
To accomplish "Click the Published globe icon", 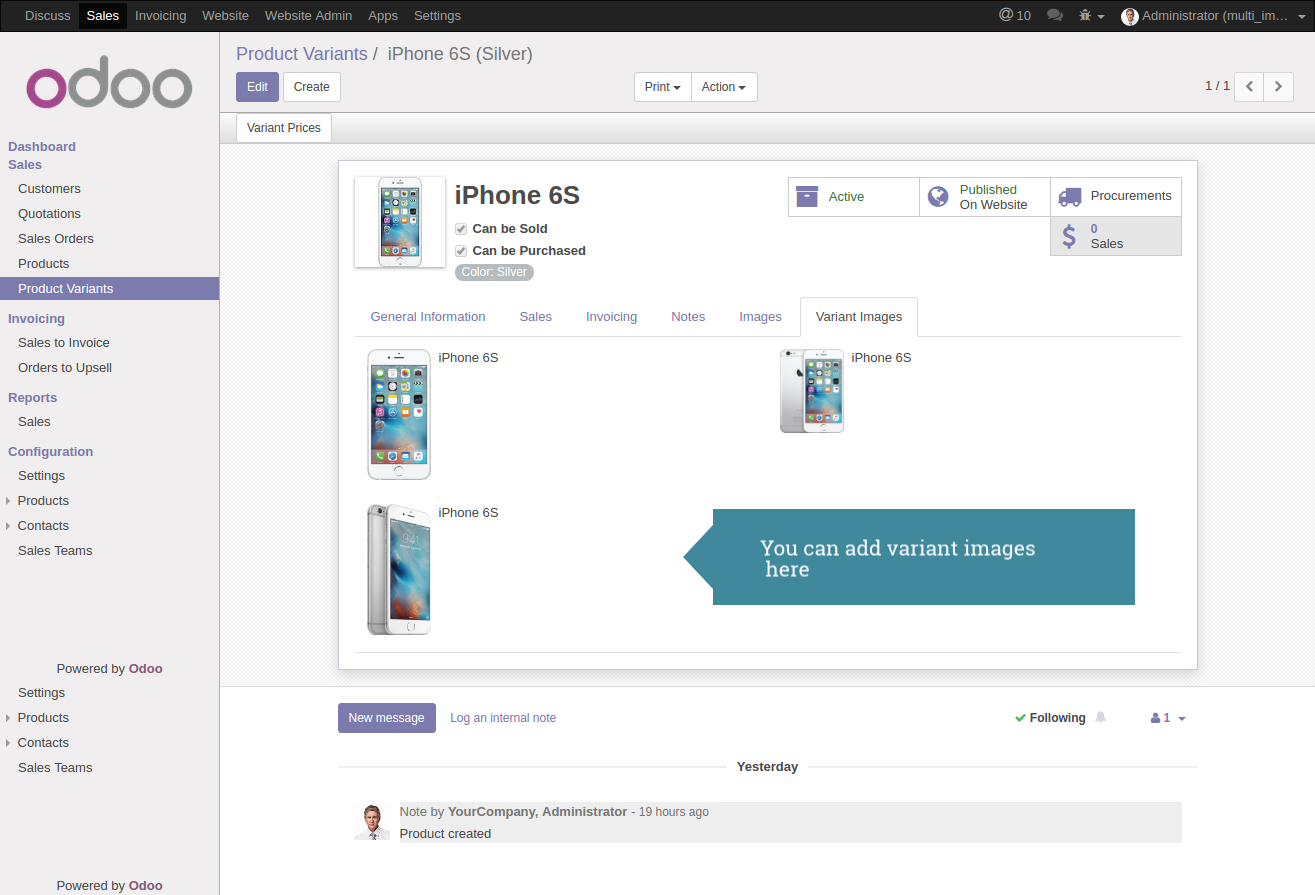I will click(938, 197).
